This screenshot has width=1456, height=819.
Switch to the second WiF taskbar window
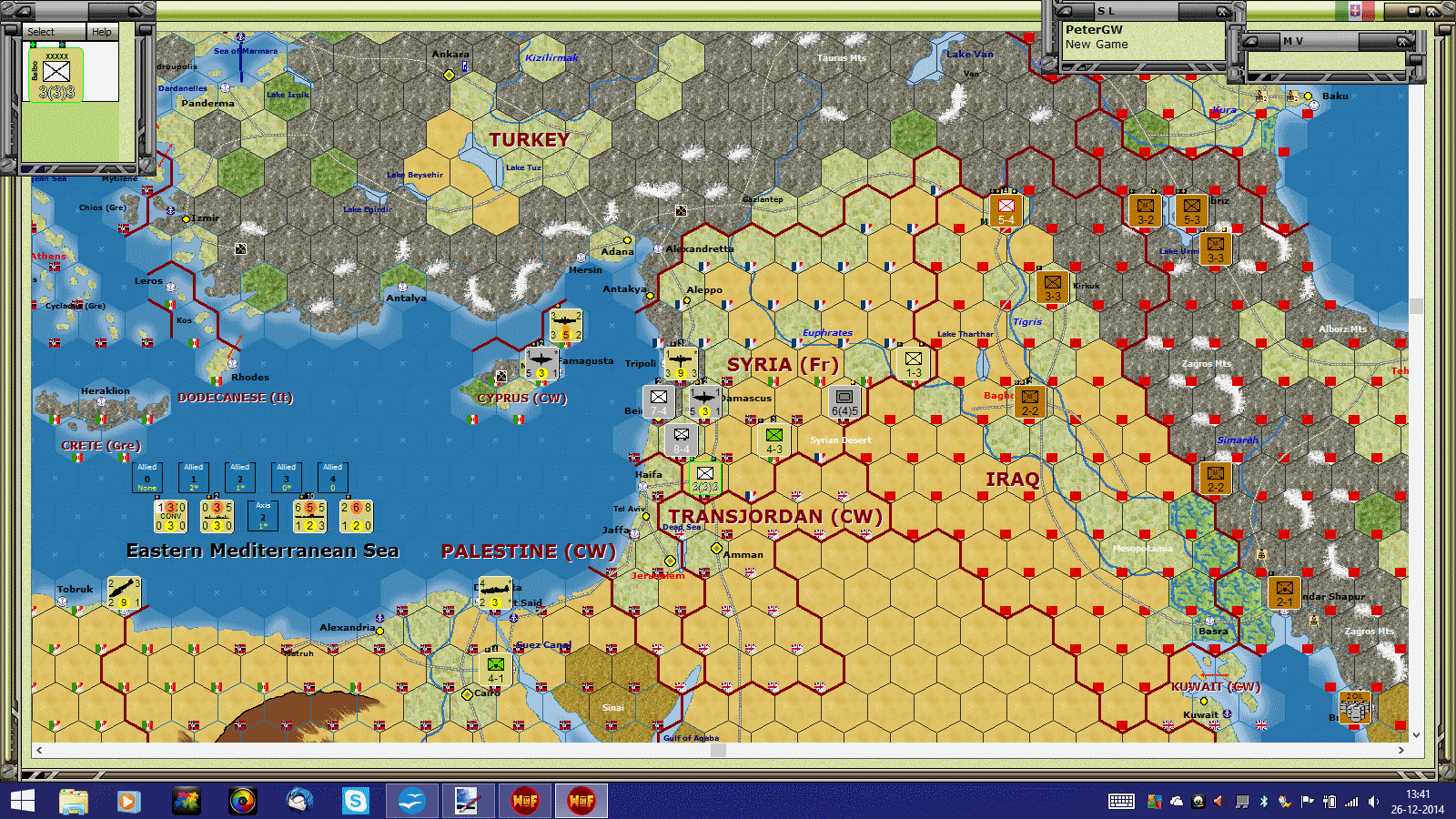581,801
